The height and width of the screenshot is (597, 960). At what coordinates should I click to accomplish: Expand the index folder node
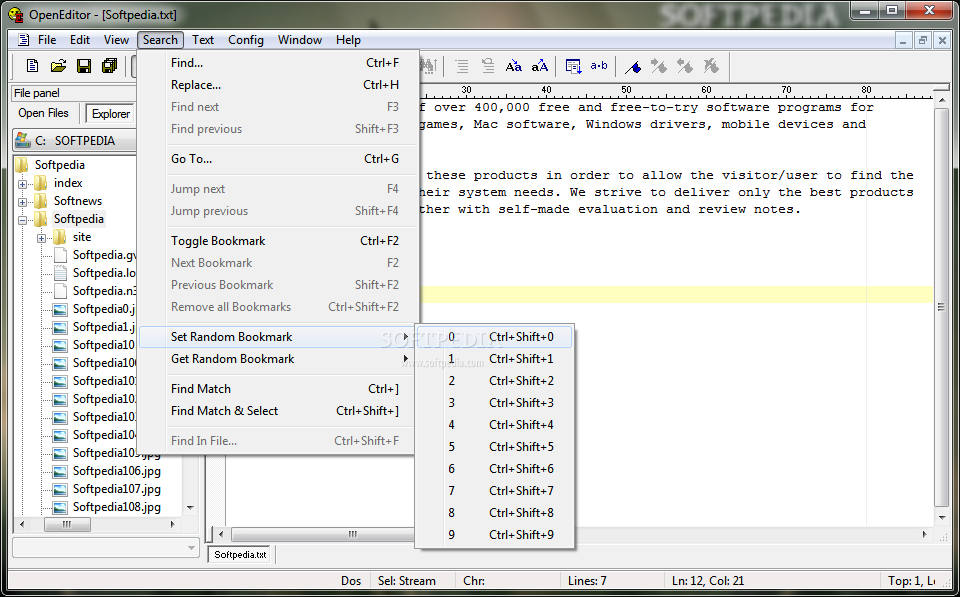23,184
